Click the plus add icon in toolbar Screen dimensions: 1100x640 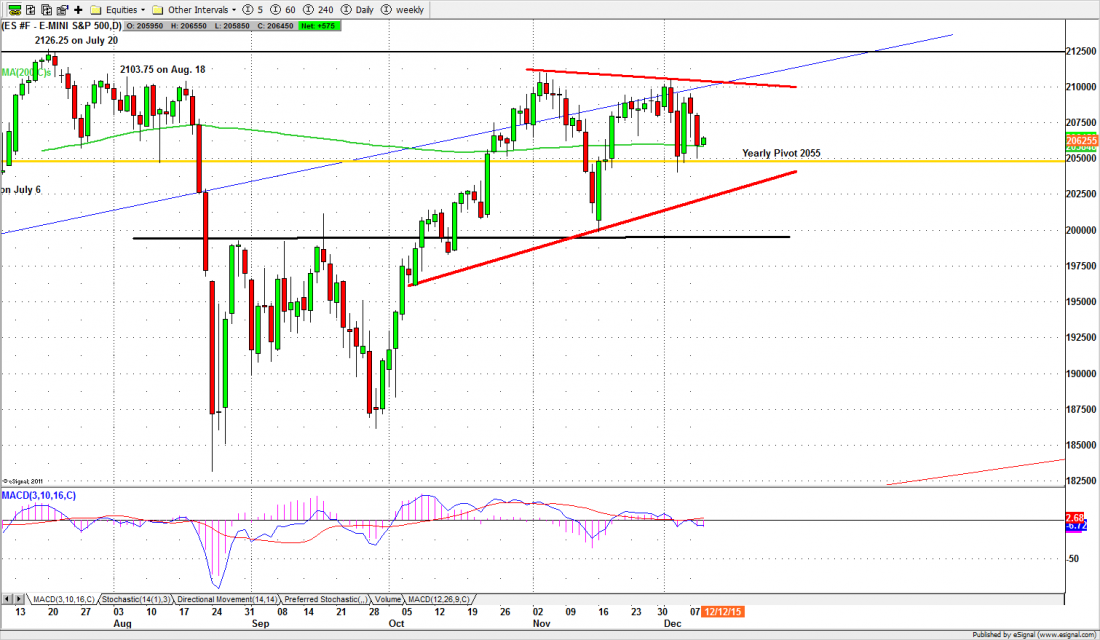[x=78, y=9]
